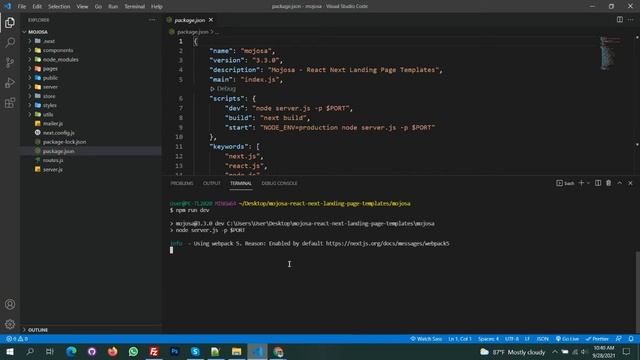Kill the terminal with trash icon

609,183
